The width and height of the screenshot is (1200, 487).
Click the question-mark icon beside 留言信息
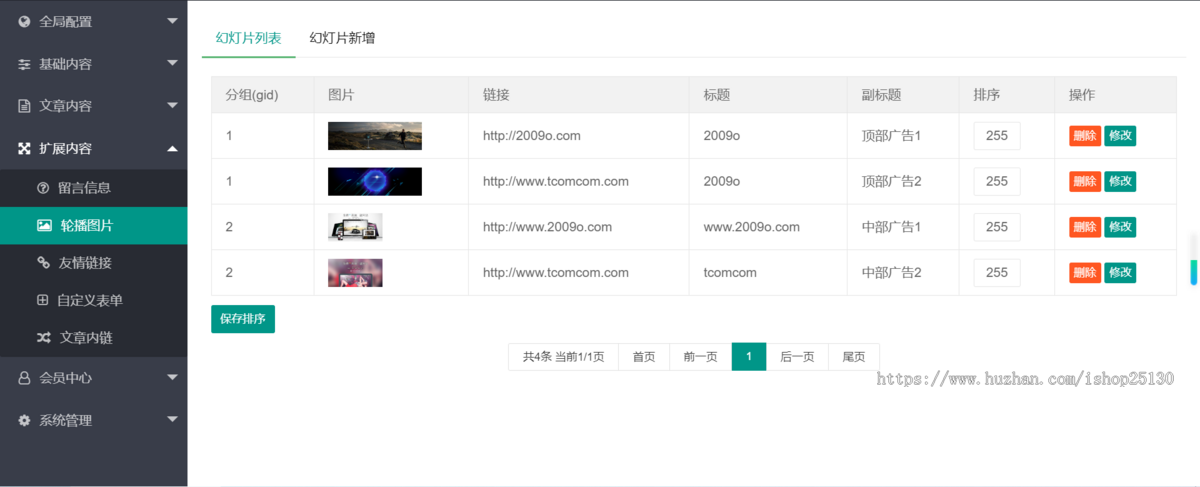tap(43, 187)
